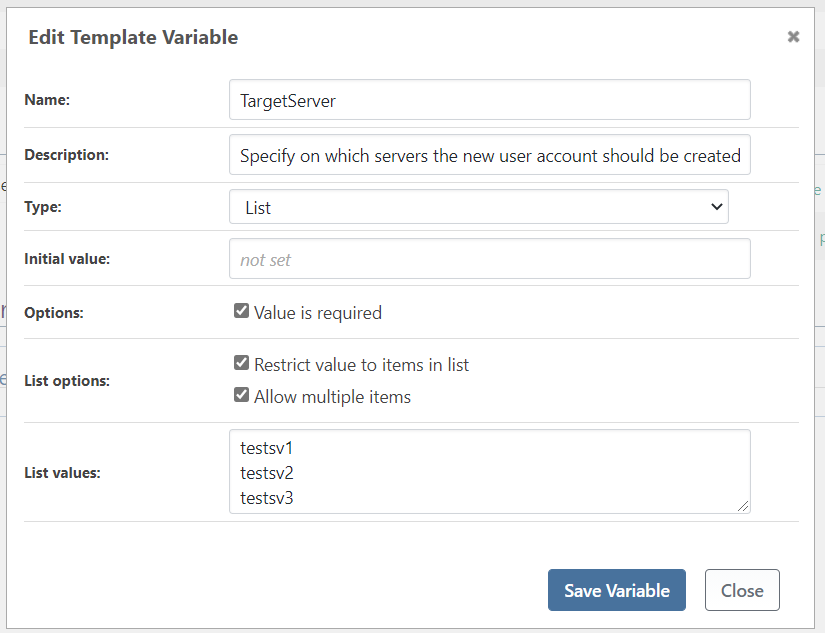Click into the Description text field
Screen dimensions: 825x633
pyautogui.click(x=489, y=156)
